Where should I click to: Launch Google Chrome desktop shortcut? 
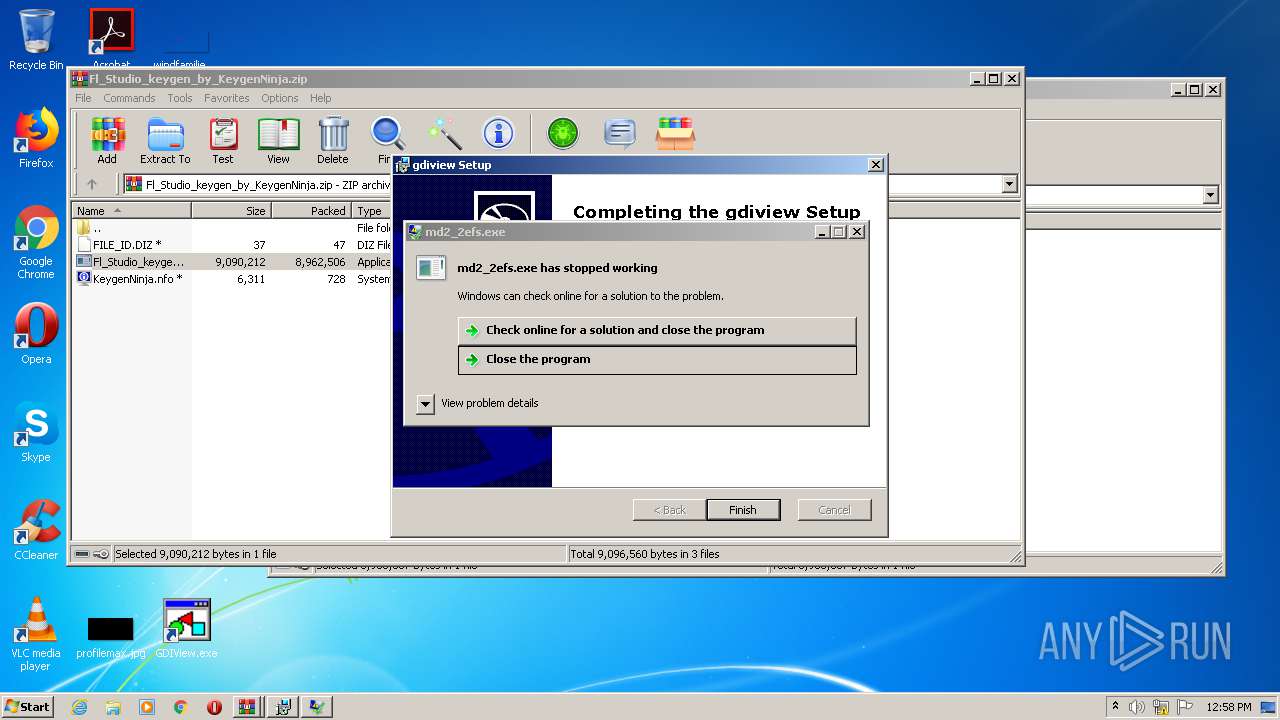tap(36, 243)
